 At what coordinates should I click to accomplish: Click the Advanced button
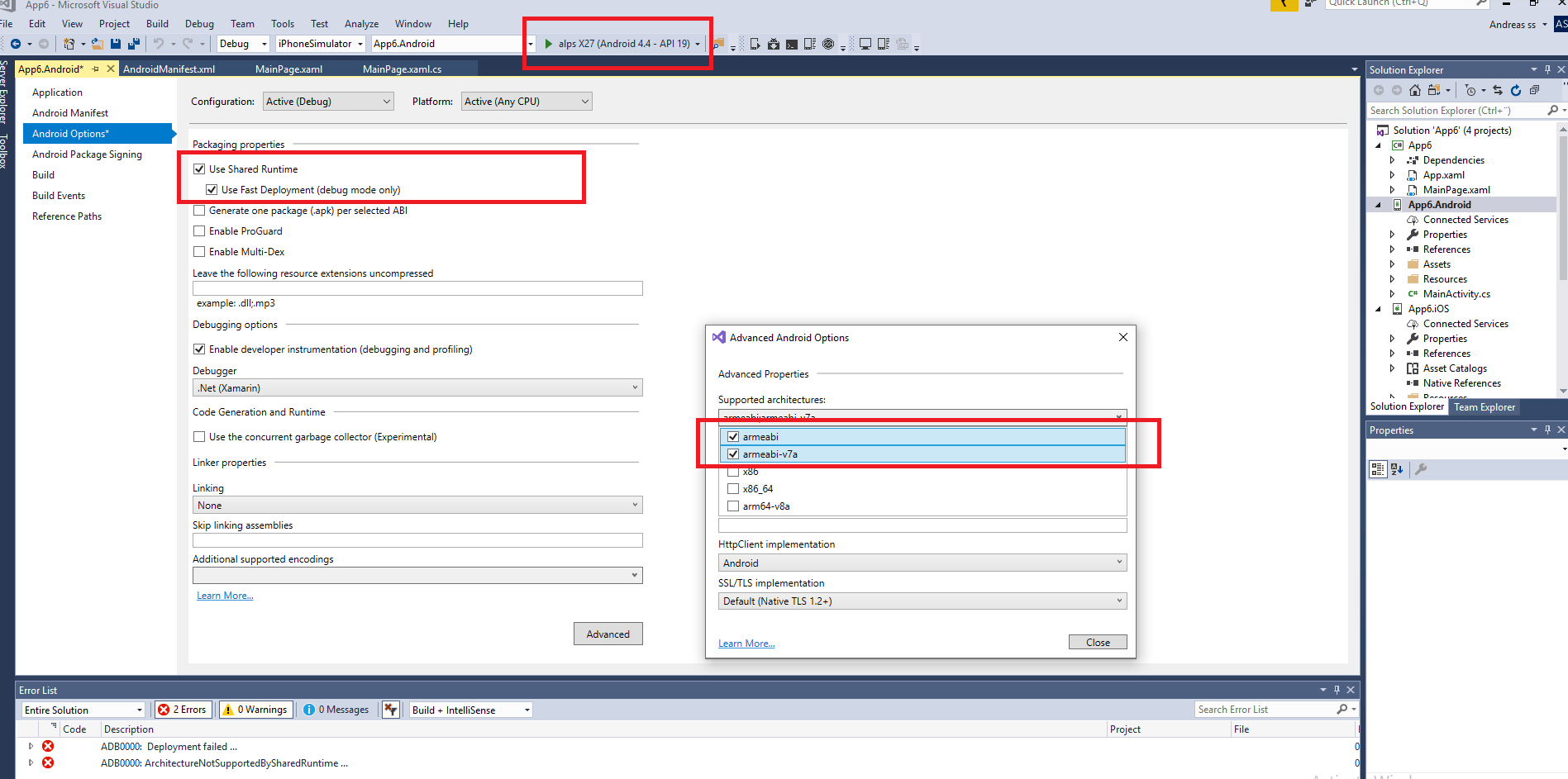(x=608, y=634)
